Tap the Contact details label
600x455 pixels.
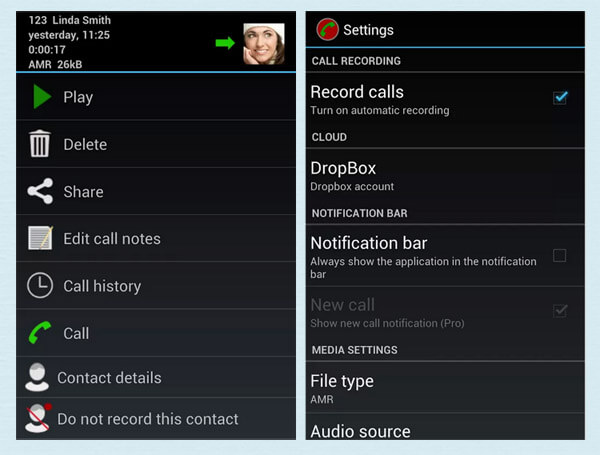pyautogui.click(x=109, y=378)
